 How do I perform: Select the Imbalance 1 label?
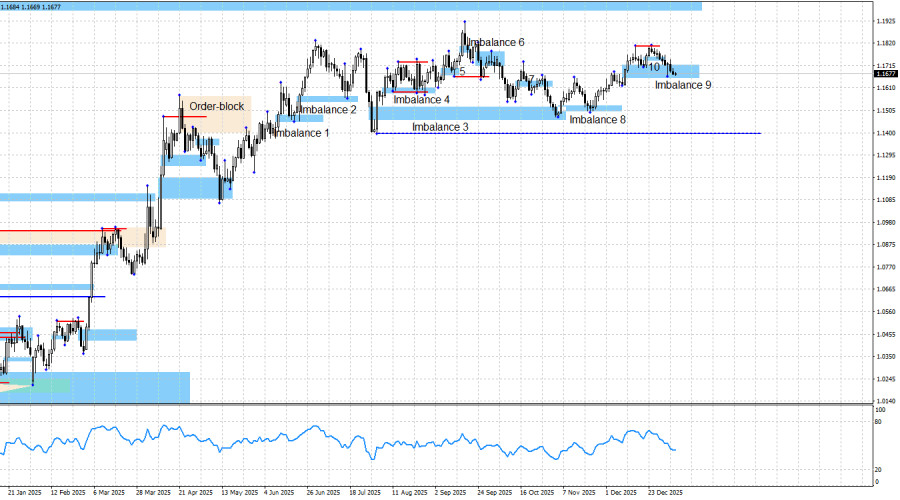click(300, 133)
